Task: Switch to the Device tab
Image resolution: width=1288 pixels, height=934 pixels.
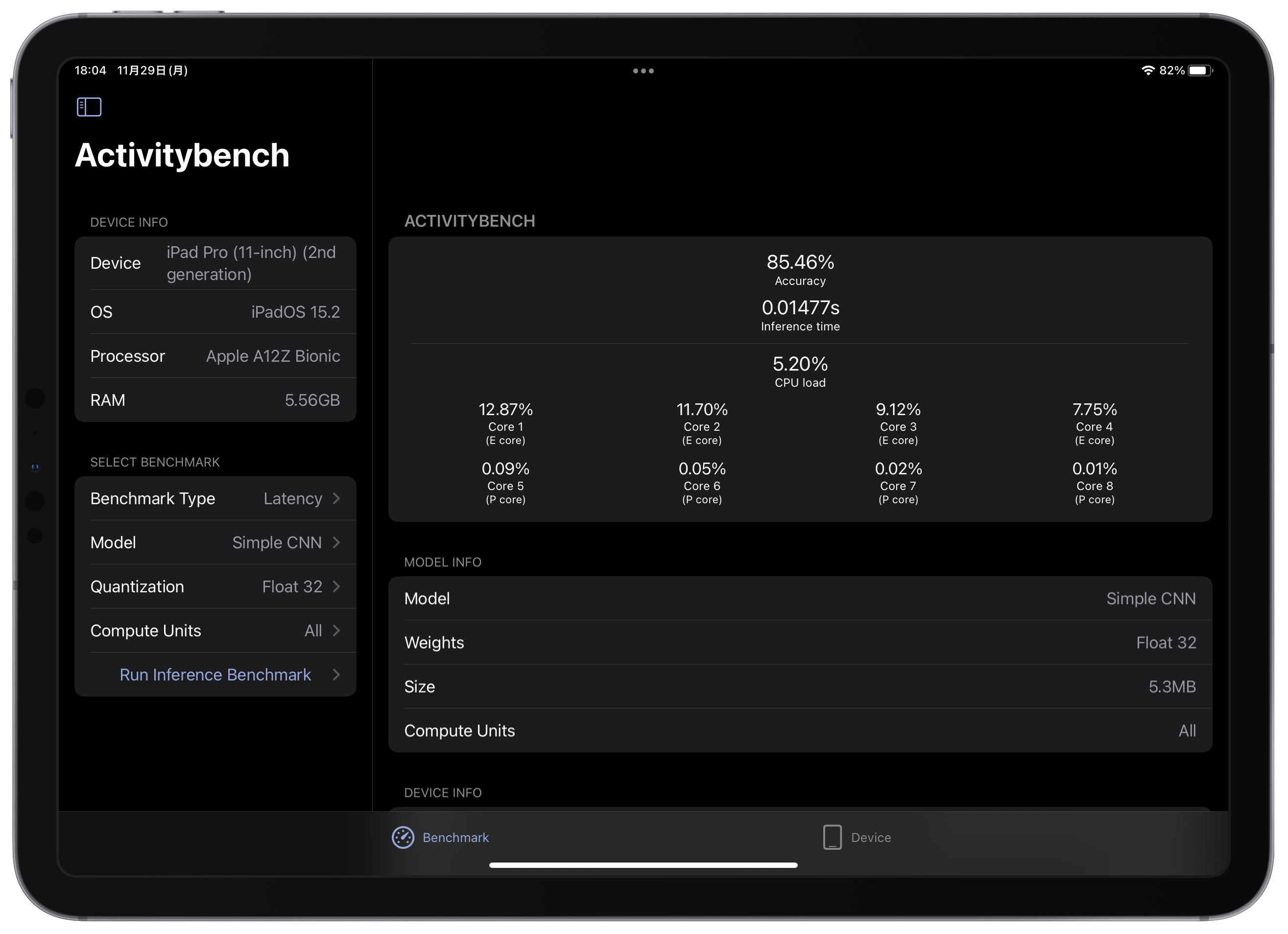Action: [x=870, y=838]
